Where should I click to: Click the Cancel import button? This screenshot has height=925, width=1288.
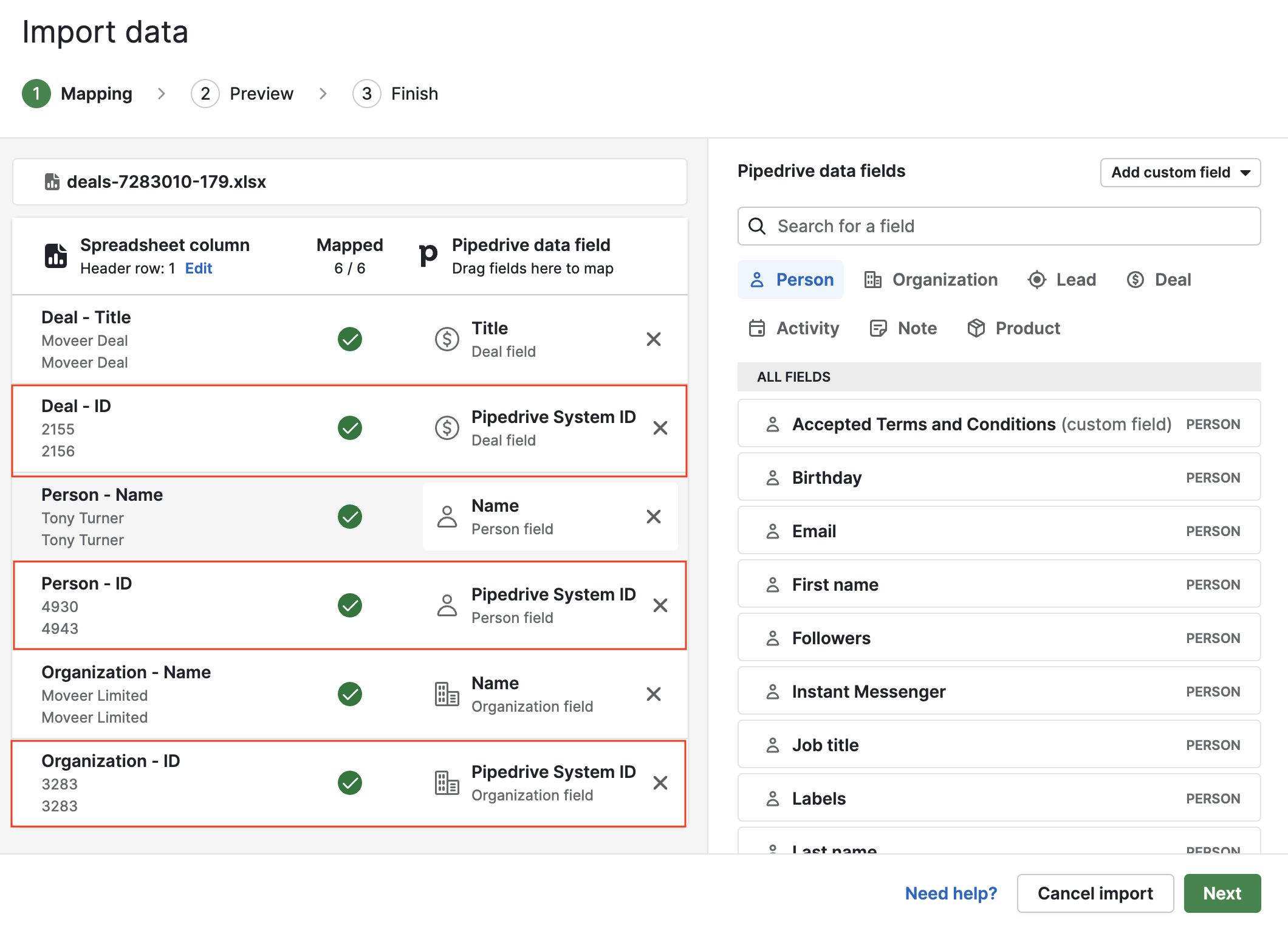click(x=1095, y=893)
